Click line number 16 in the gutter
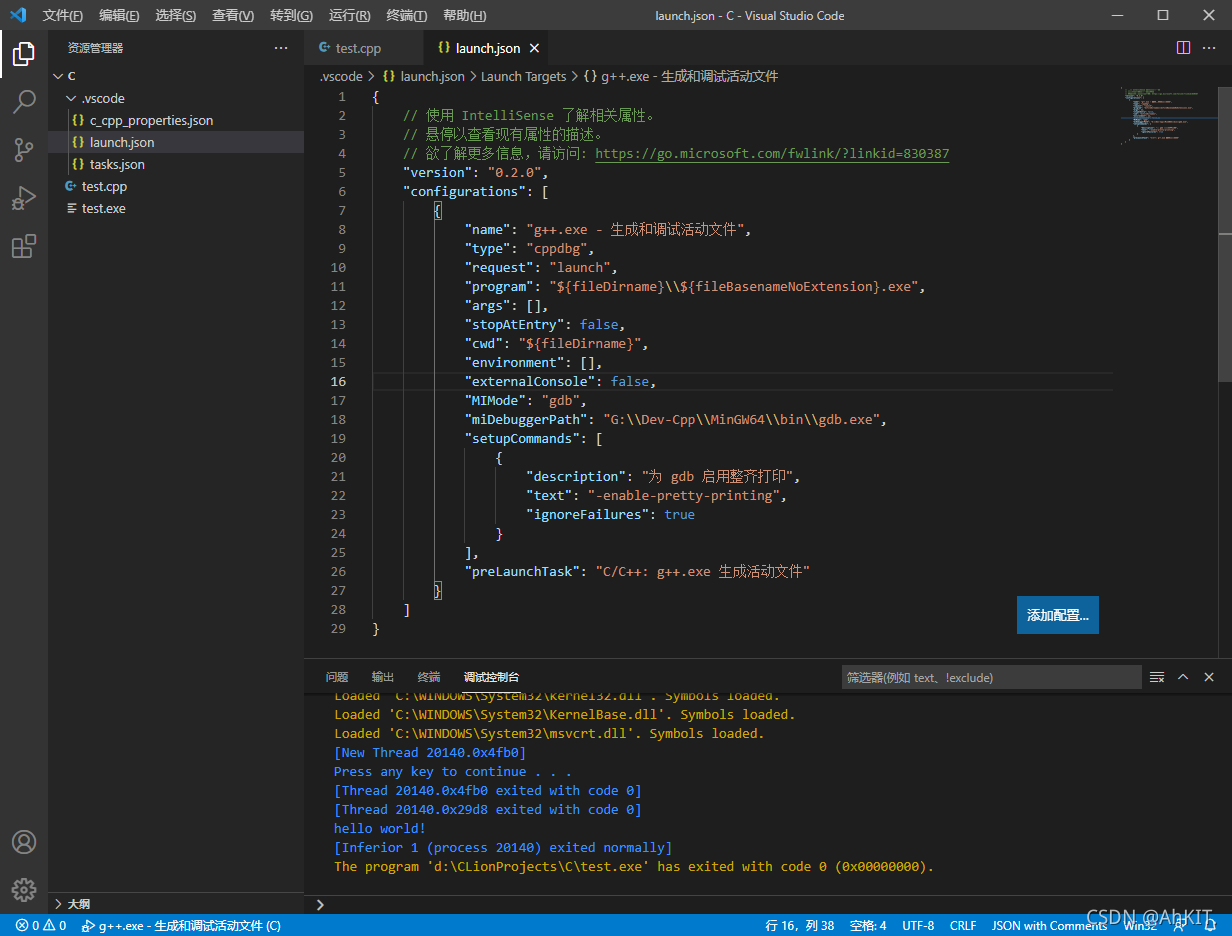 pyautogui.click(x=339, y=382)
